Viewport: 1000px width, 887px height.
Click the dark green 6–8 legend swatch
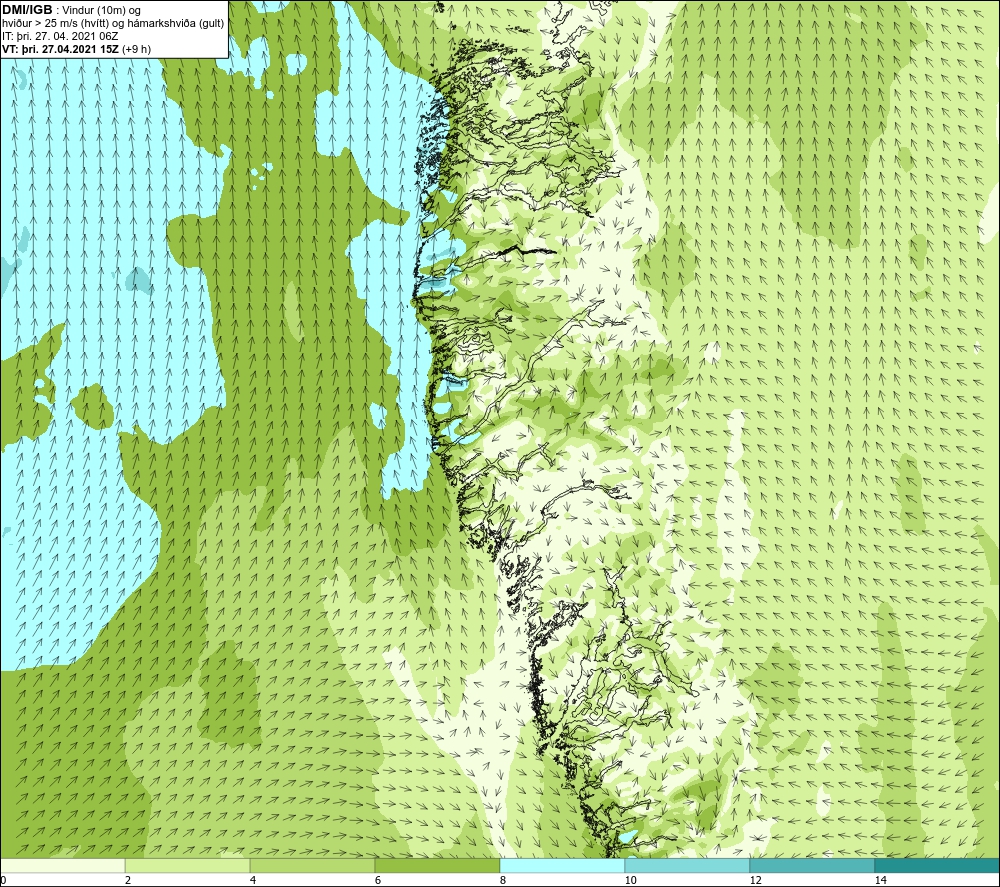click(x=438, y=865)
